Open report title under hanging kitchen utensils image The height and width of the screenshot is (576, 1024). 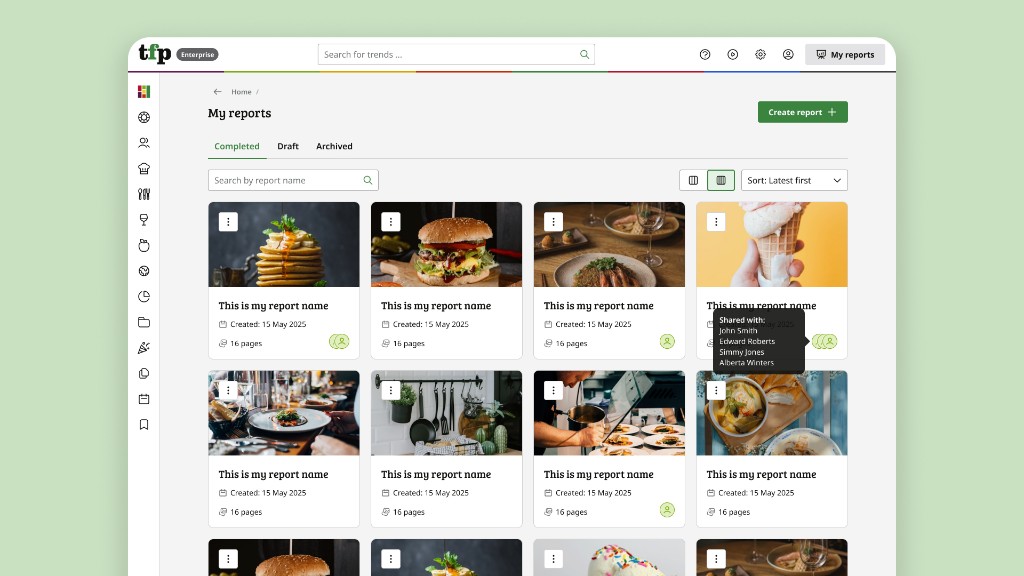click(x=436, y=474)
